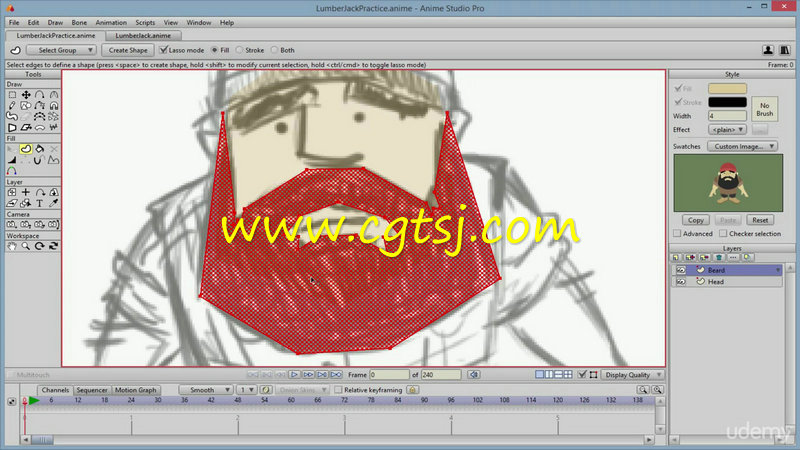Click the character wizard person icon
Image resolution: width=800 pixels, height=450 pixels.
(x=768, y=50)
